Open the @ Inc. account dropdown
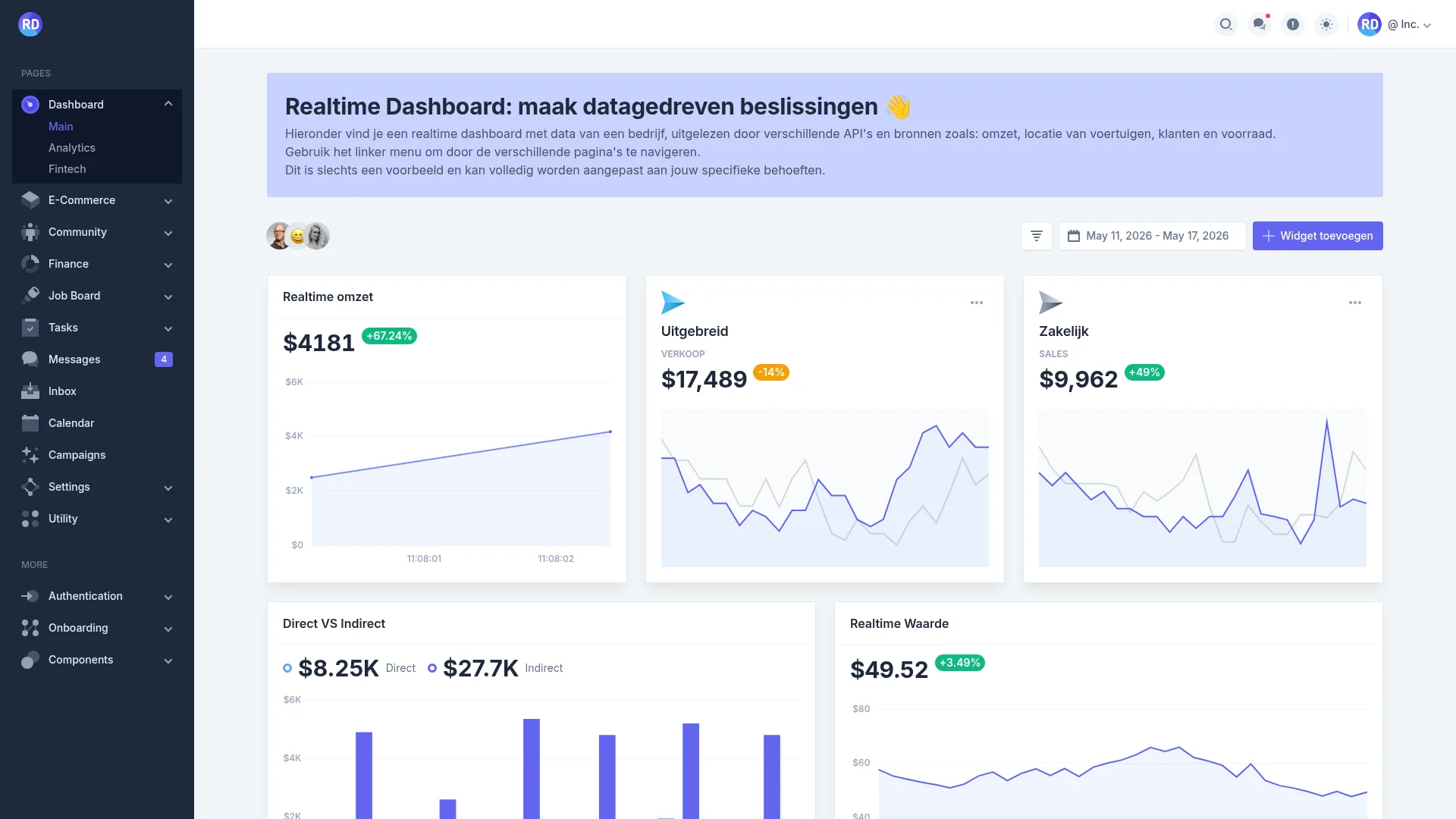This screenshot has width=1456, height=819. [x=1409, y=24]
